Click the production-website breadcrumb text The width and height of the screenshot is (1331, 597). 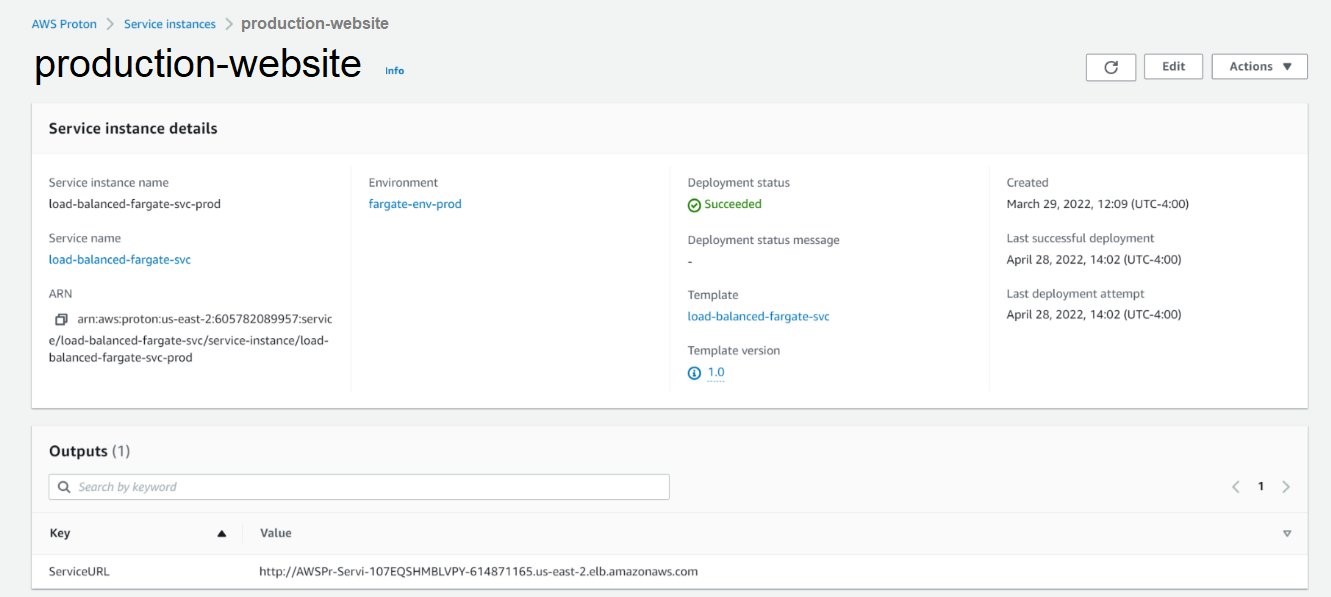(x=315, y=23)
